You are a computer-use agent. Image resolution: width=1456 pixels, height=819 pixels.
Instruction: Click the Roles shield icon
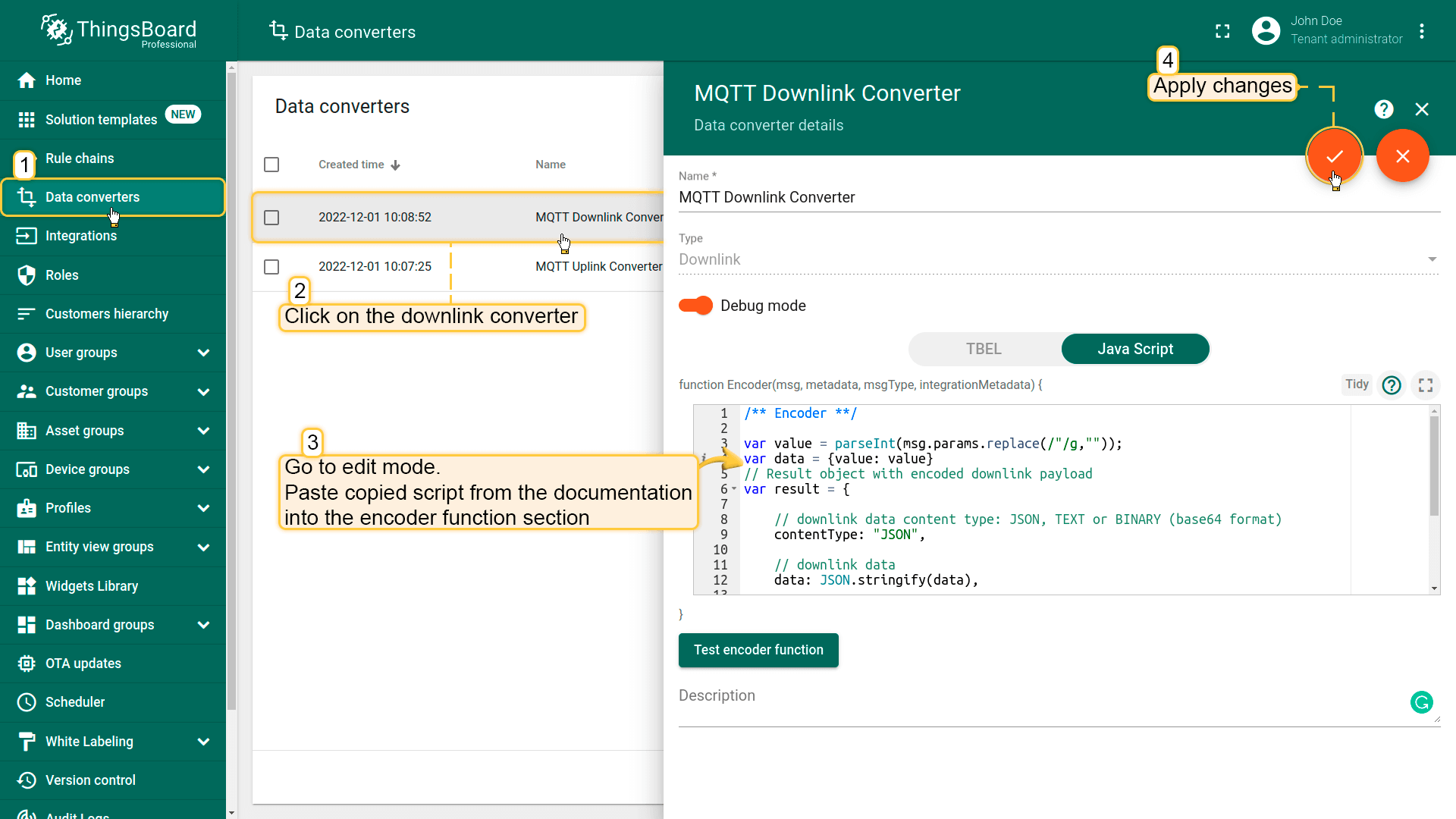pyautogui.click(x=27, y=275)
